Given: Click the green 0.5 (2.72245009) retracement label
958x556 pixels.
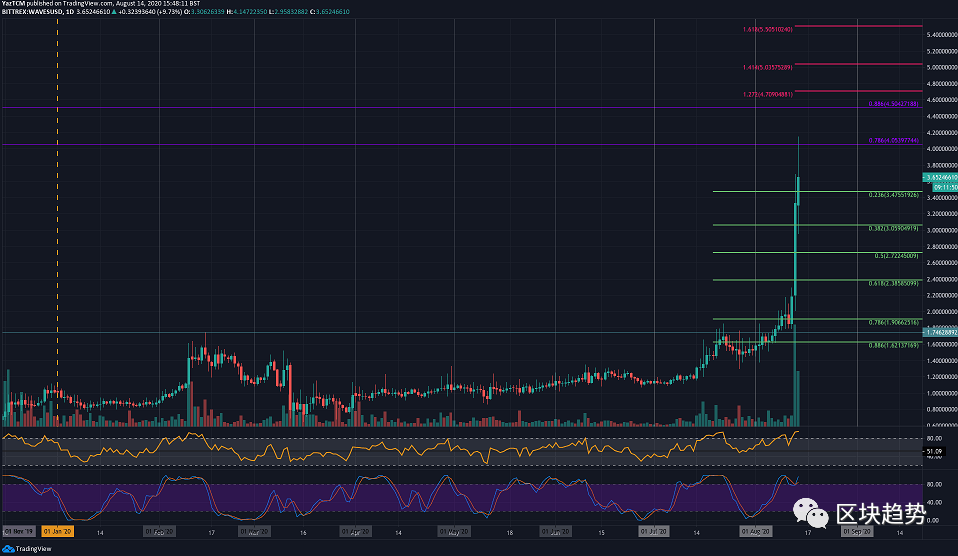Looking at the screenshot, I should point(896,255).
